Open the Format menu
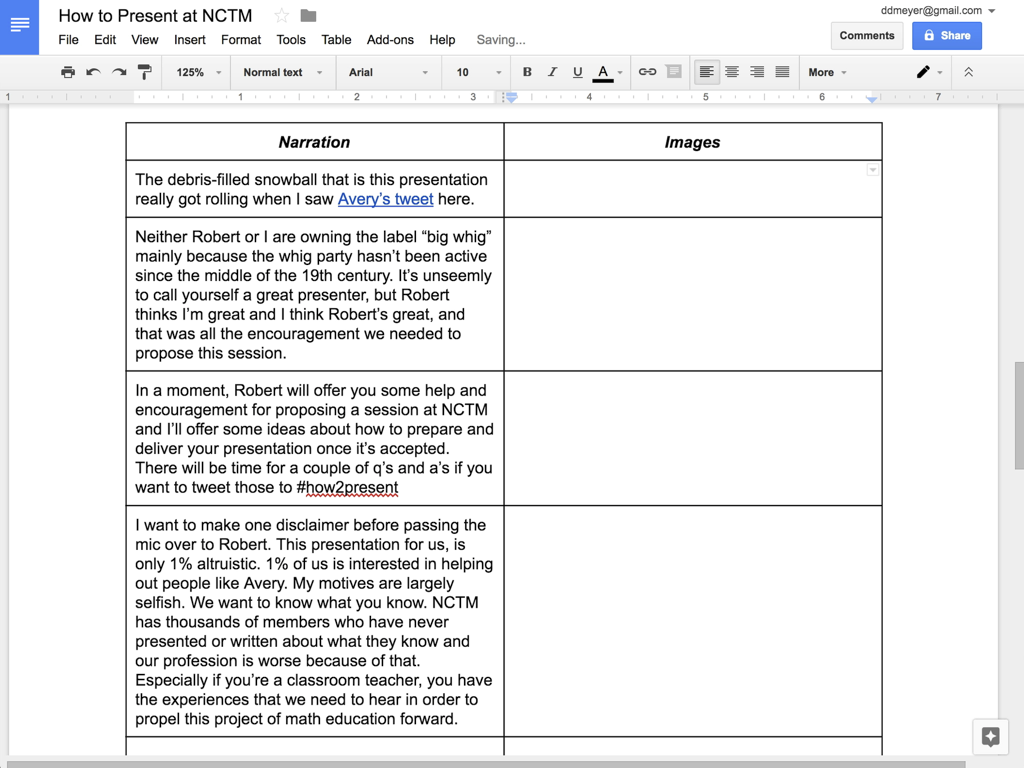The image size is (1024, 768). (240, 40)
